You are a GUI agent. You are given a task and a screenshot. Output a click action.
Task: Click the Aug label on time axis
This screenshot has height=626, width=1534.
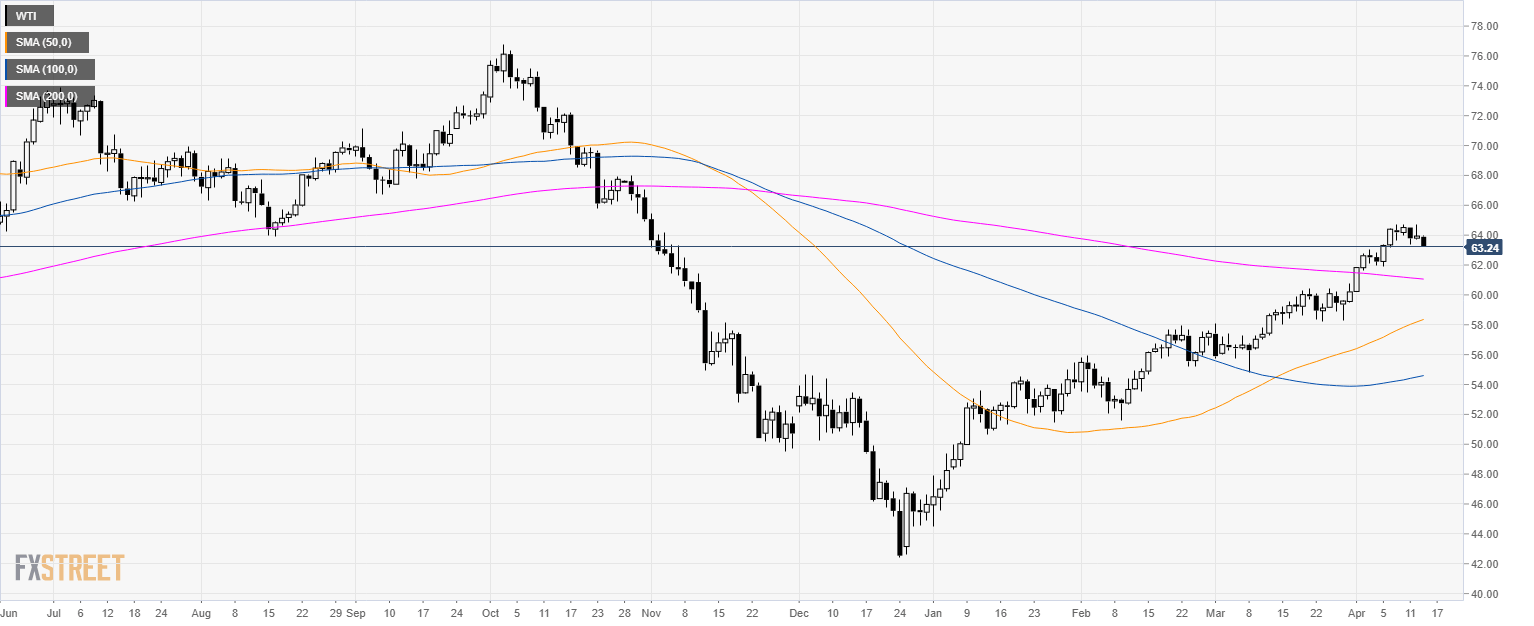tap(201, 611)
